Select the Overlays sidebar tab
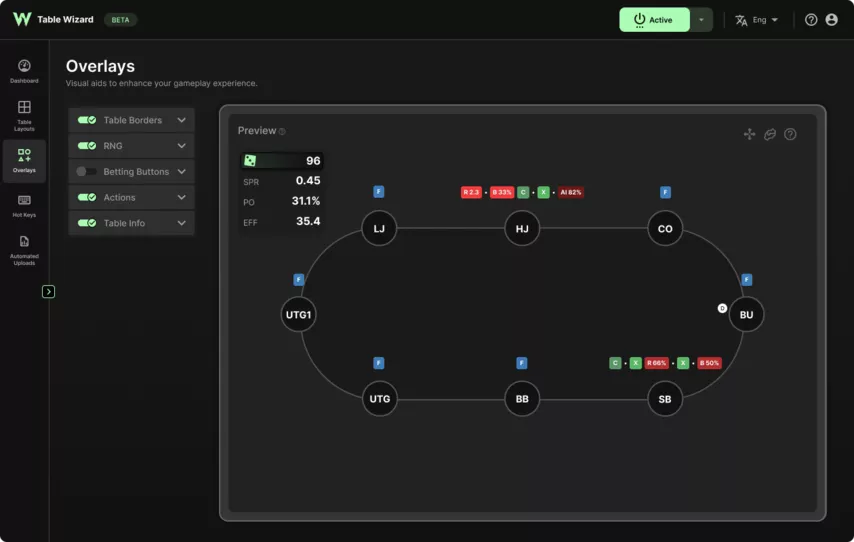Viewport: 854px width, 542px height. point(24,160)
